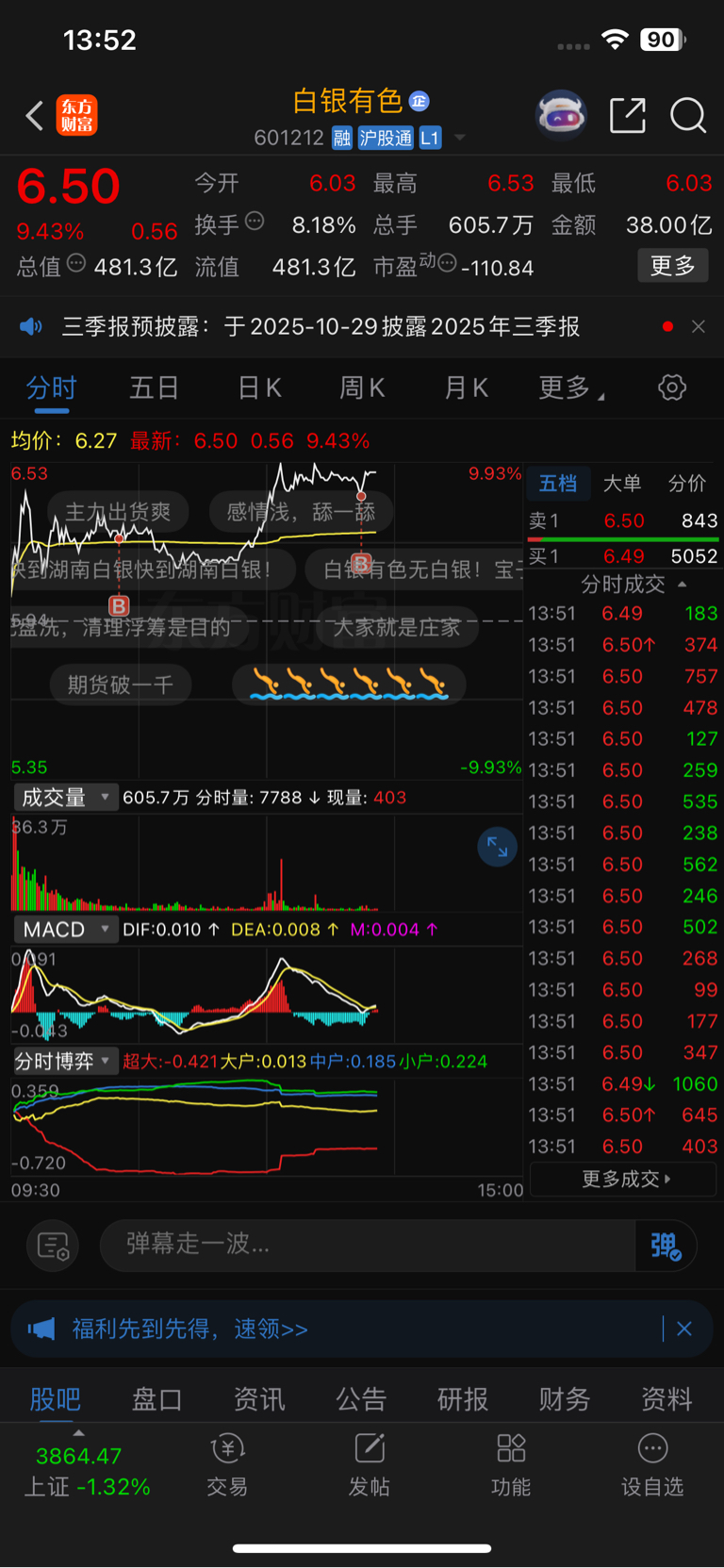Image resolution: width=724 pixels, height=1568 pixels.
Task: Tap the back arrow icon
Action: (x=35, y=116)
